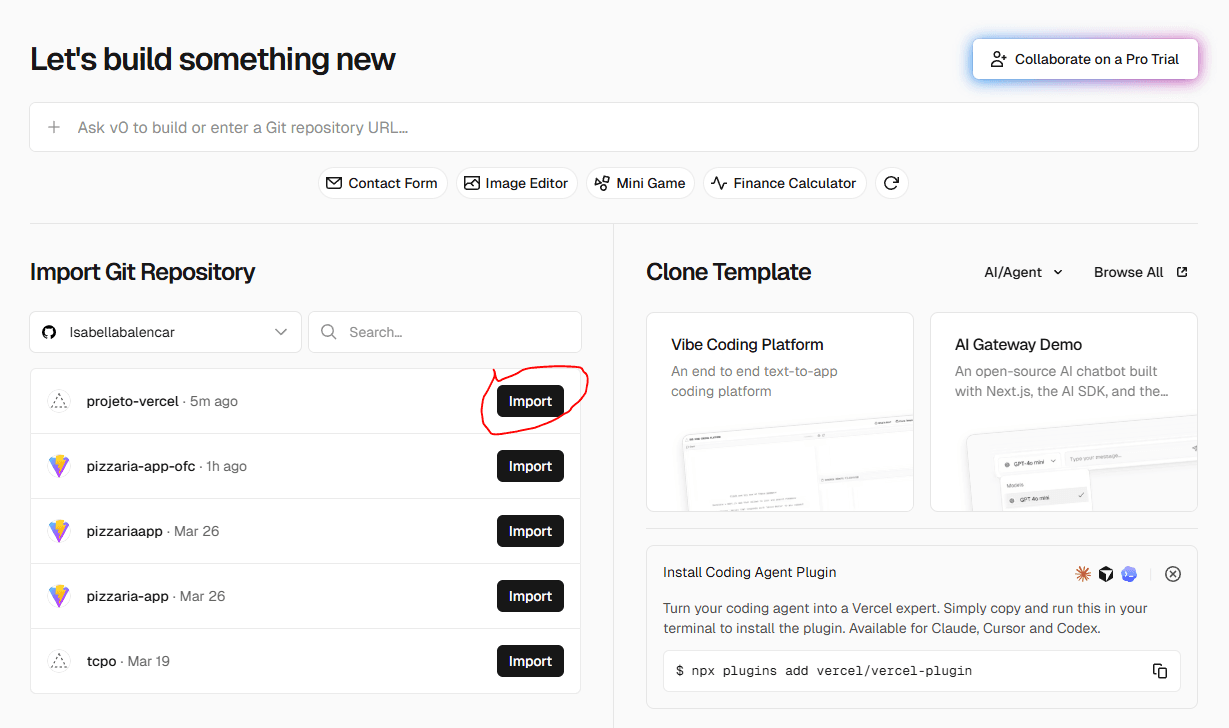The image size is (1229, 728).
Task: Click the plus icon in prompt box
Action: pyautogui.click(x=55, y=127)
